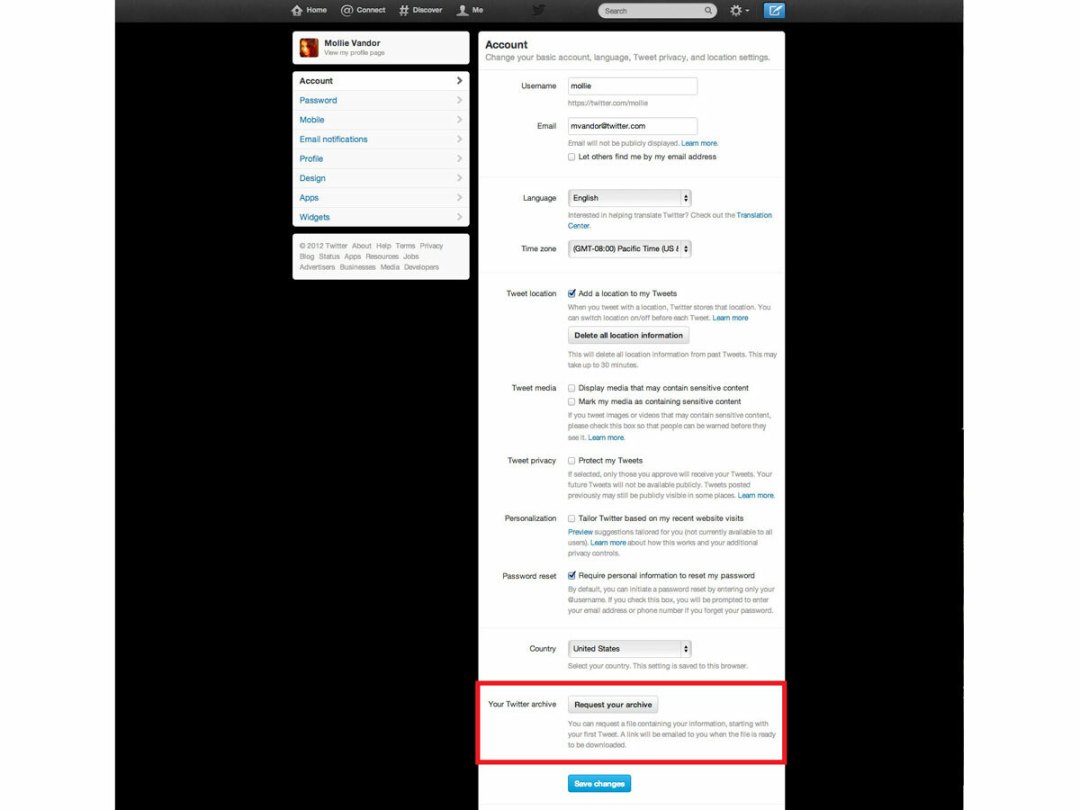Image resolution: width=1080 pixels, height=810 pixels.
Task: Click Learn more under Email field
Action: click(x=699, y=143)
